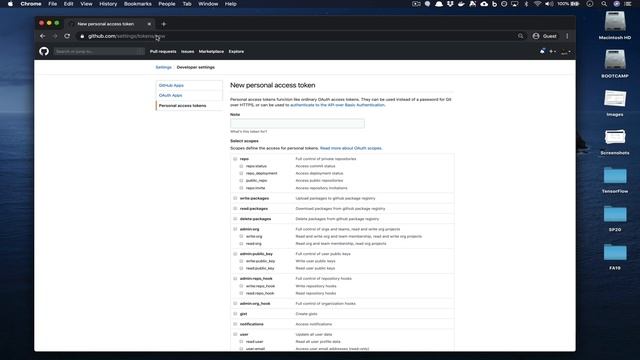The width and height of the screenshot is (640, 360).
Task: Check the read:packages scope
Action: coord(235,209)
